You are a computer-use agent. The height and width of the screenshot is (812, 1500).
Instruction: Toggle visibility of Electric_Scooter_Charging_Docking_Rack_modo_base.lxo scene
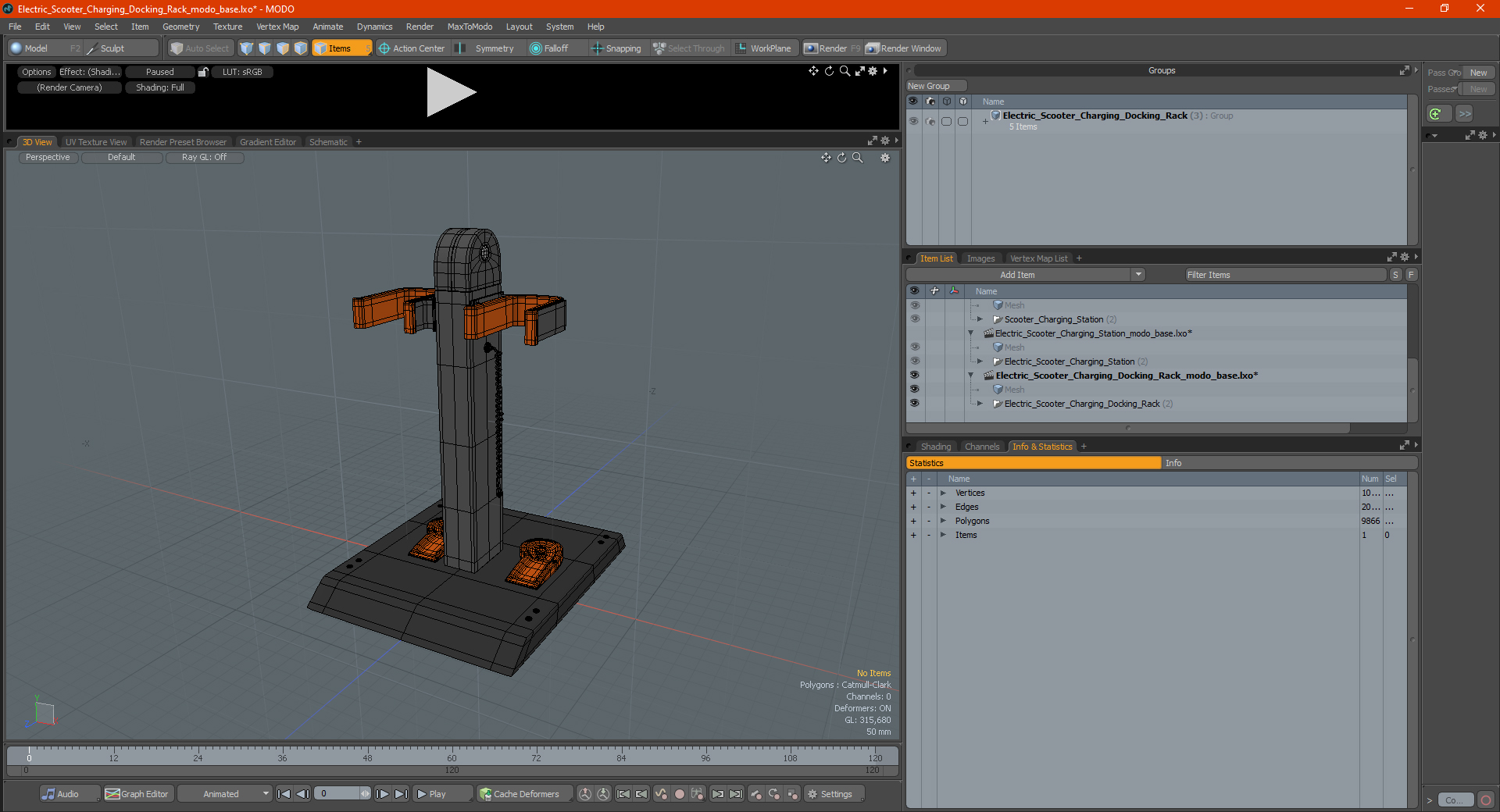pos(914,376)
